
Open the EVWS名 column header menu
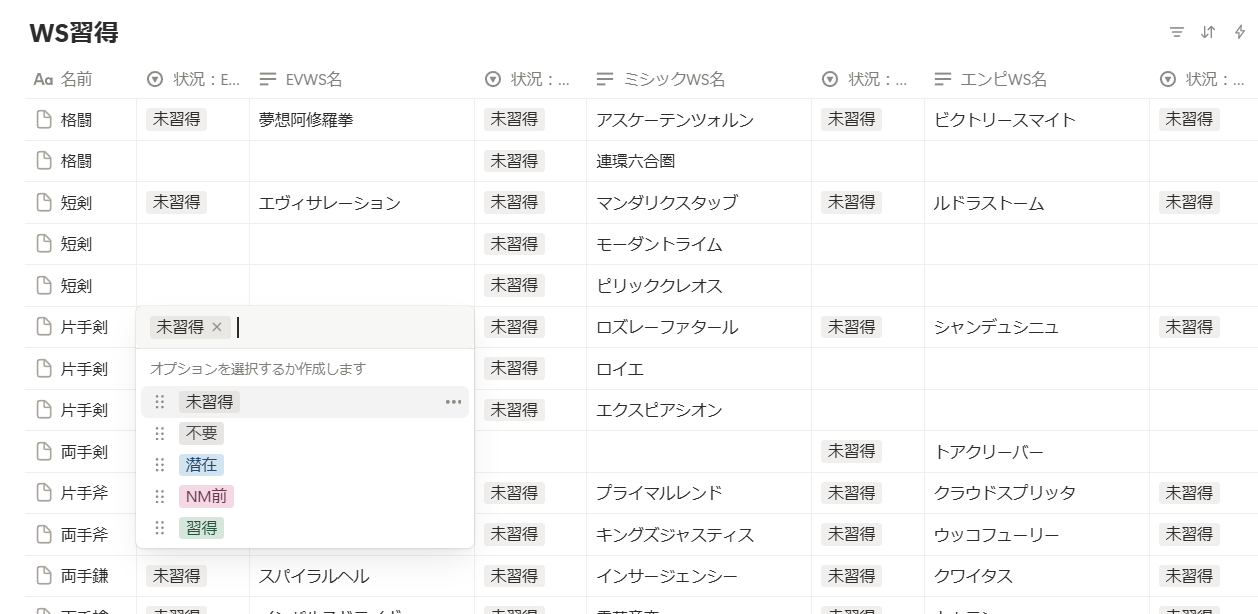point(362,79)
